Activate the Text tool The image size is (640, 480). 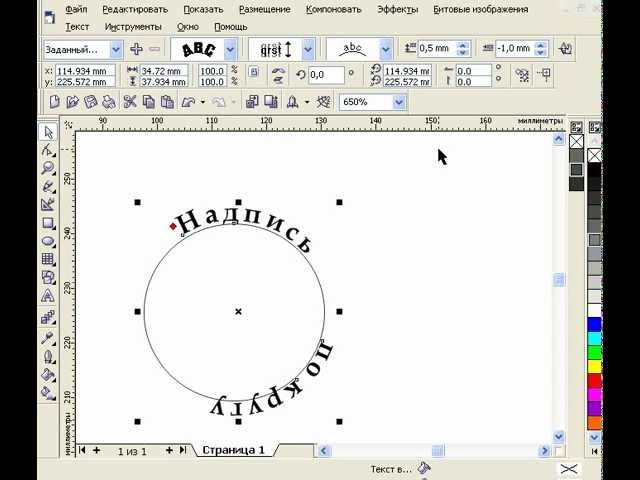click(47, 296)
